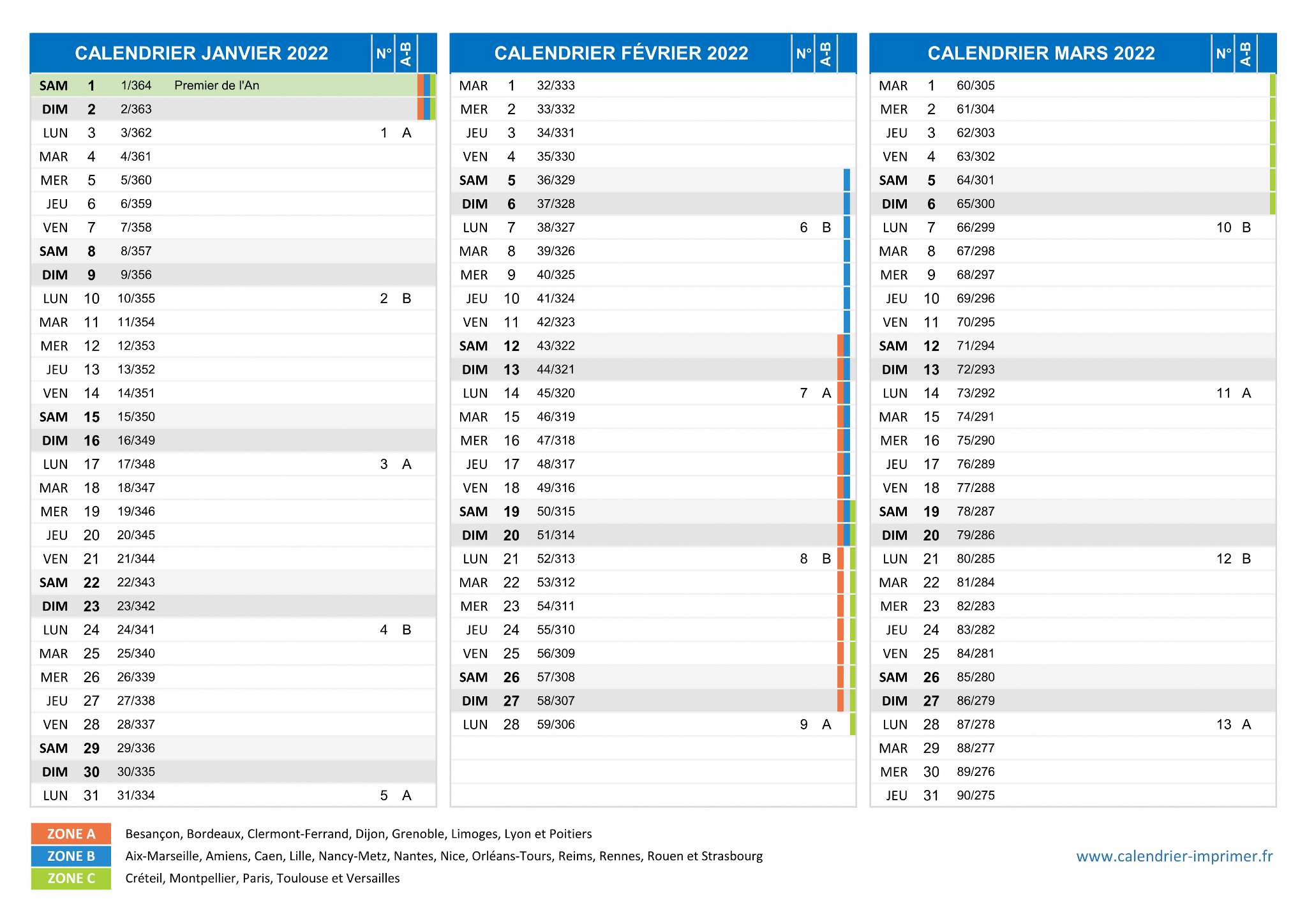
Task: Click the orange ZONE A legend swatch
Action: click(71, 833)
